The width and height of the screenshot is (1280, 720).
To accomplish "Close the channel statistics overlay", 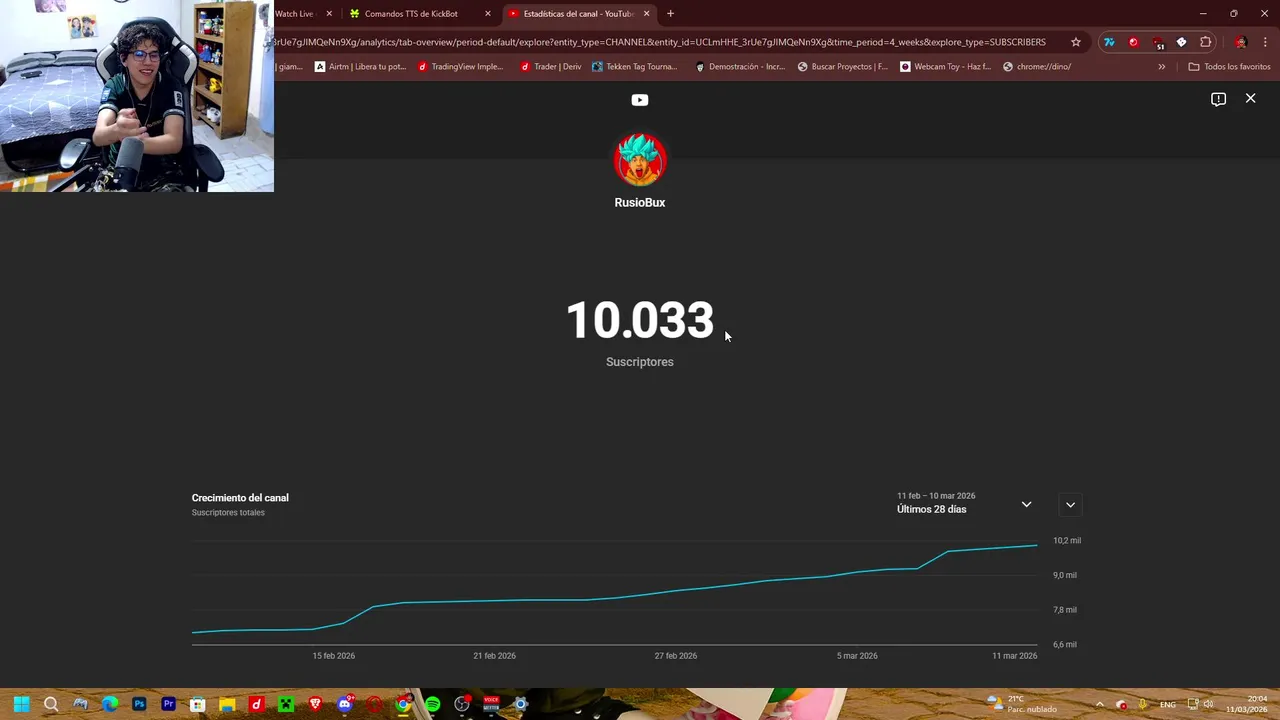I will [x=1250, y=98].
